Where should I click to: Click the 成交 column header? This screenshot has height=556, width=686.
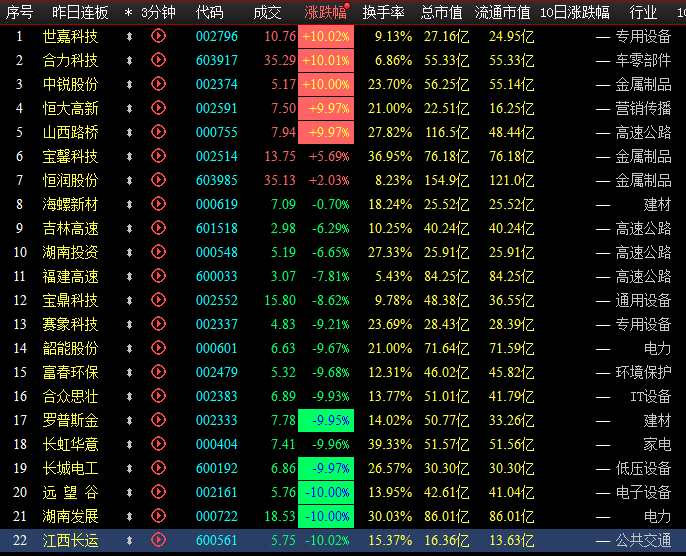(267, 12)
